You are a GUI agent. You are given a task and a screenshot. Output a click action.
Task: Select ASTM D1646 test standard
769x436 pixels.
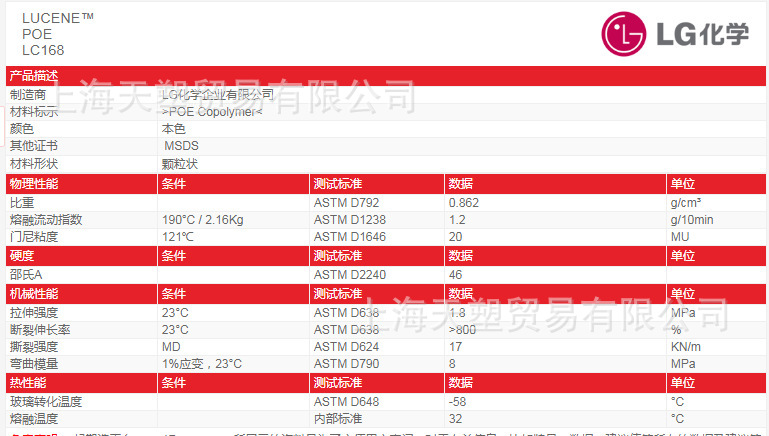click(350, 237)
